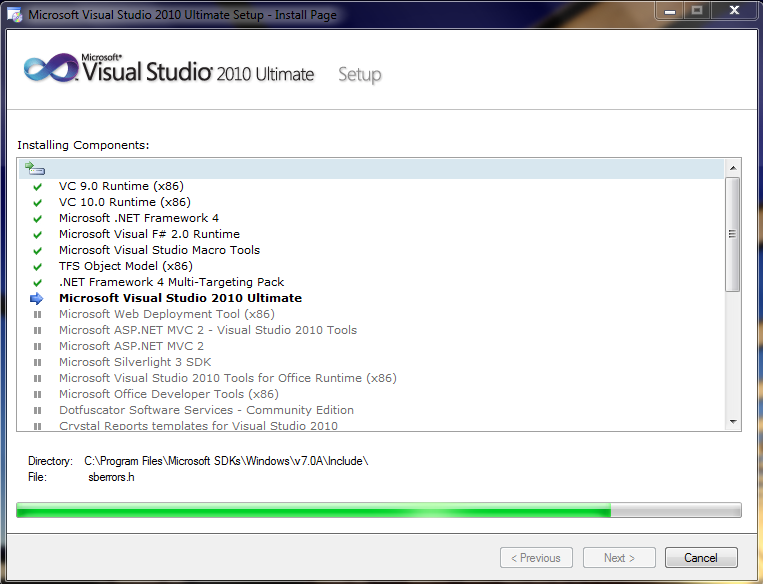The width and height of the screenshot is (763, 584).
Task: Click the green checkmark beside VC 9.0 Runtime (x86)
Action: click(37, 187)
